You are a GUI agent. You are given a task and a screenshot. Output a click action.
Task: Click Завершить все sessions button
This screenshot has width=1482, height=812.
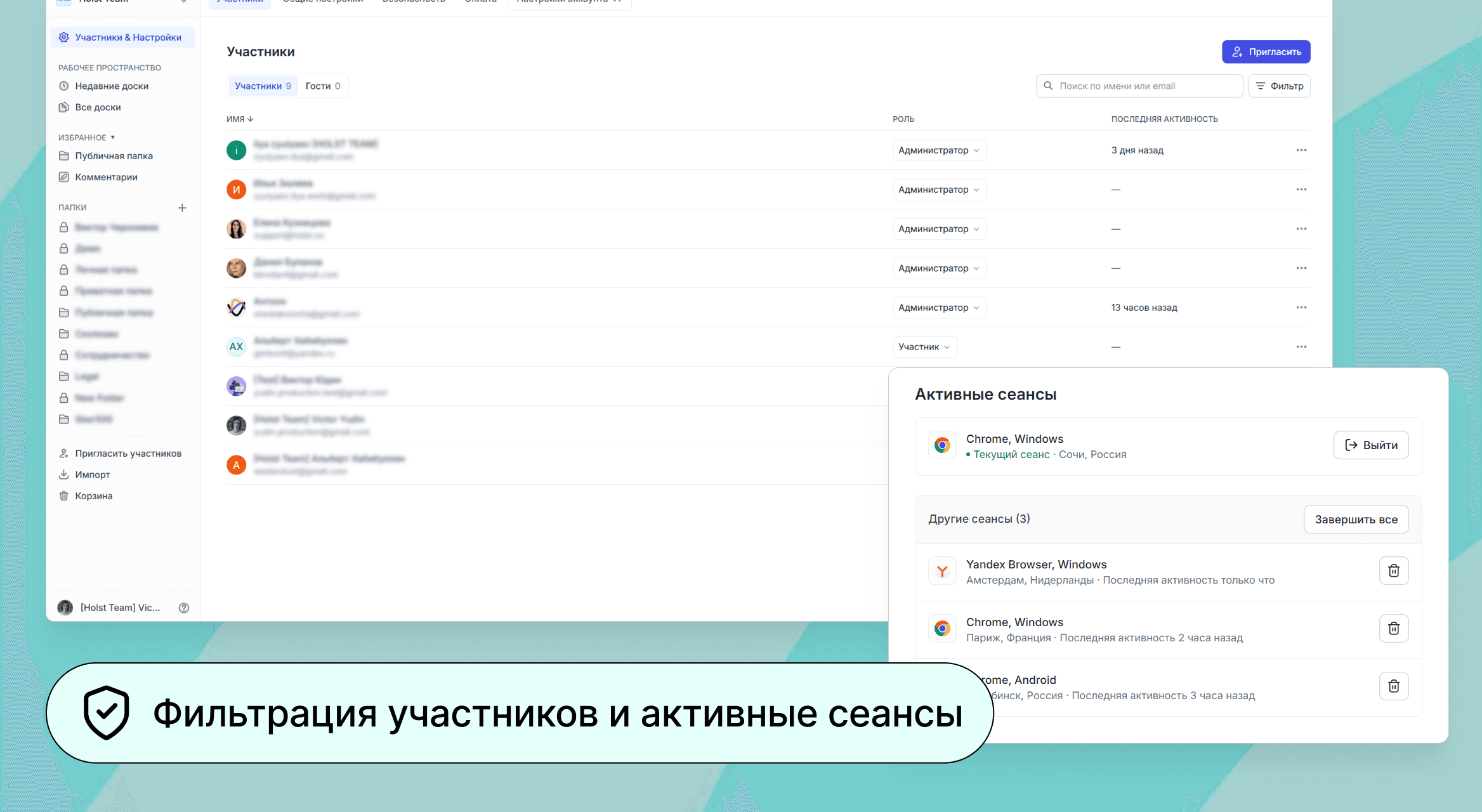(1356, 520)
